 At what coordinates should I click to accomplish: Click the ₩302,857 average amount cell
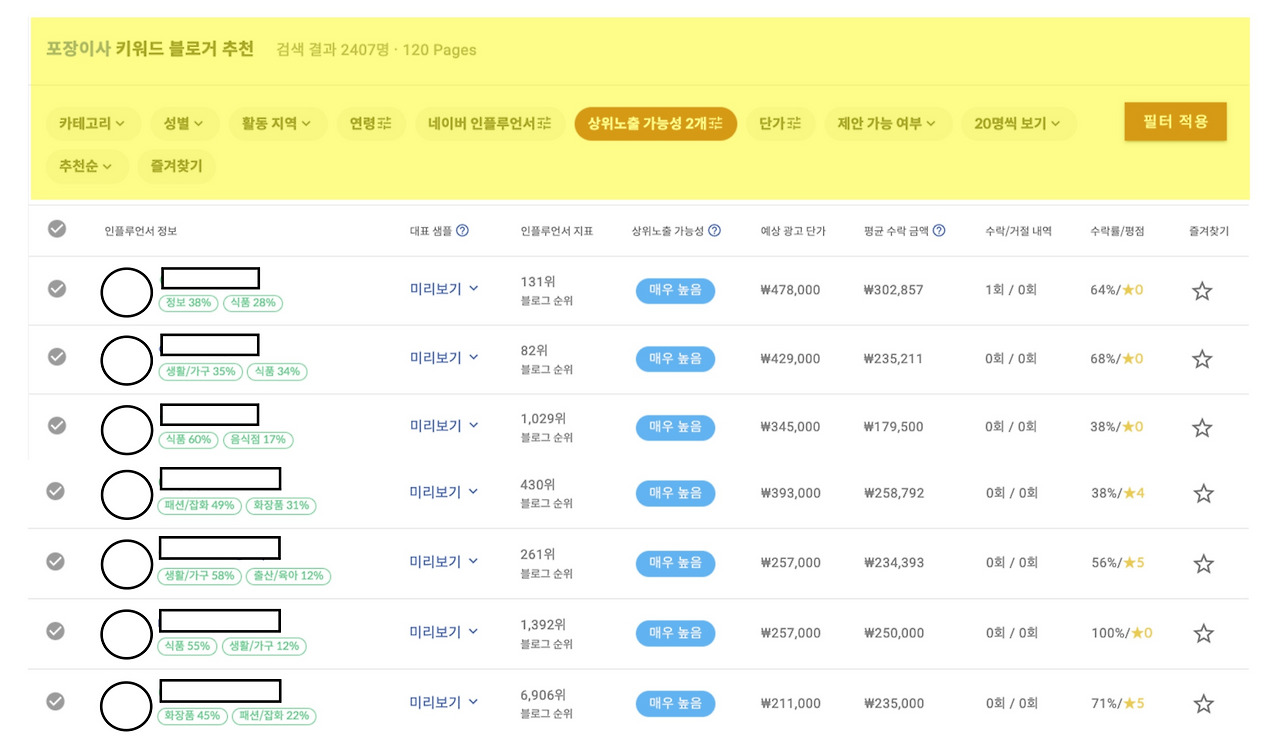click(x=894, y=290)
